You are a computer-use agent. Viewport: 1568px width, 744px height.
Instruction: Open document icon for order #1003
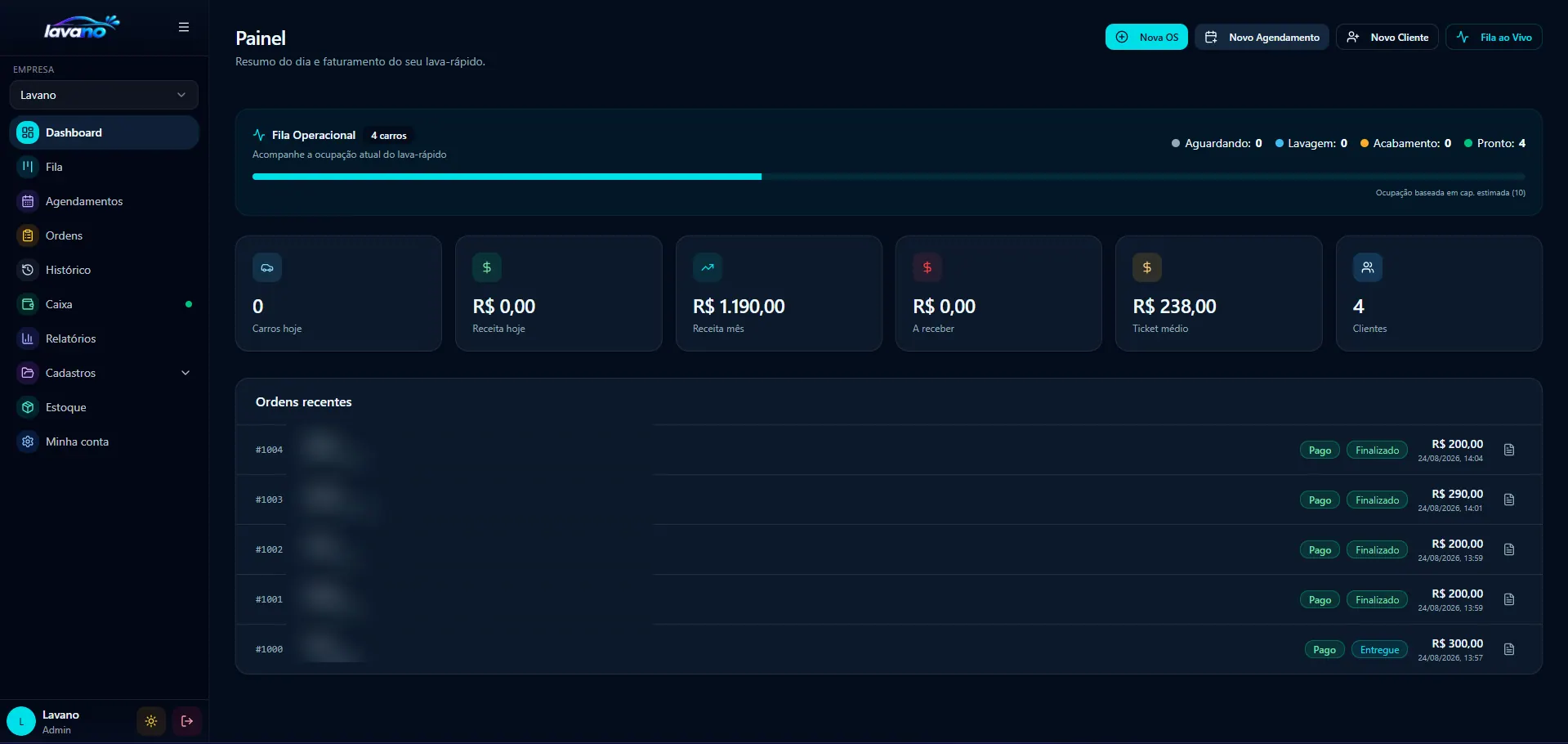coord(1509,500)
